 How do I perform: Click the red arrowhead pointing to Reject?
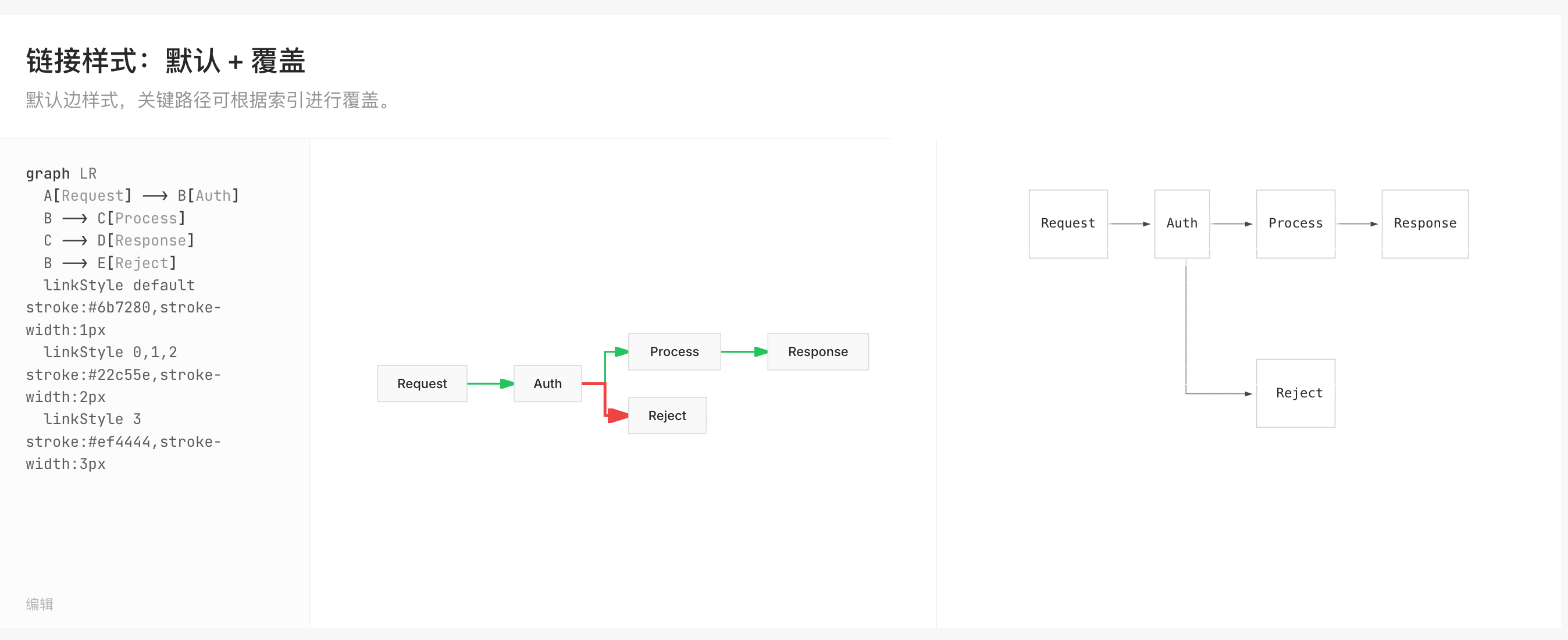617,416
